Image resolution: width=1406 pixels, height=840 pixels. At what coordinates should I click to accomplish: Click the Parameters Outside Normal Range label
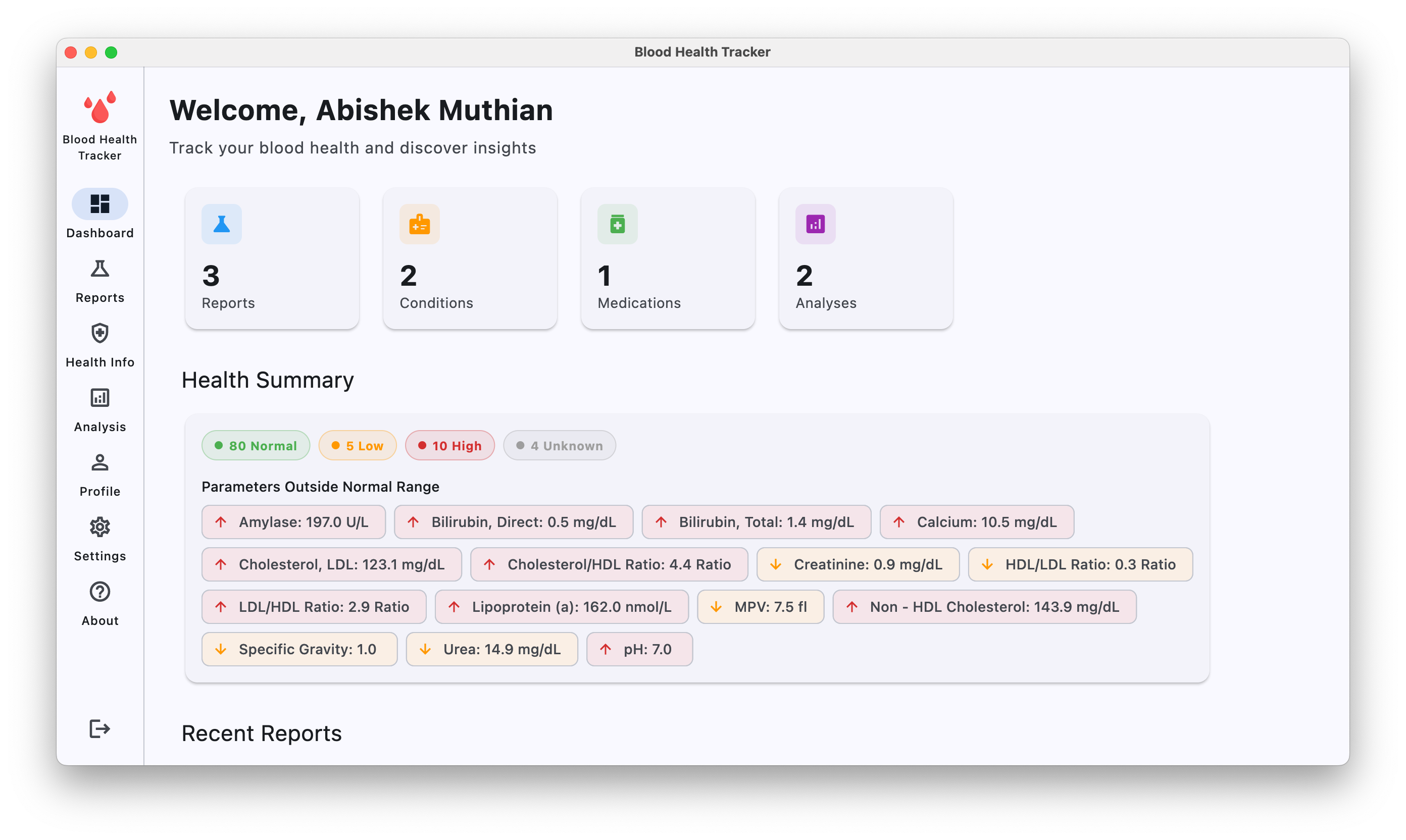pos(321,487)
